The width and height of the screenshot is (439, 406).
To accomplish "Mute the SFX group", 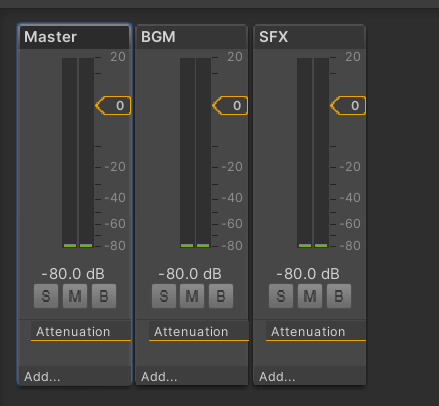I will point(310,296).
